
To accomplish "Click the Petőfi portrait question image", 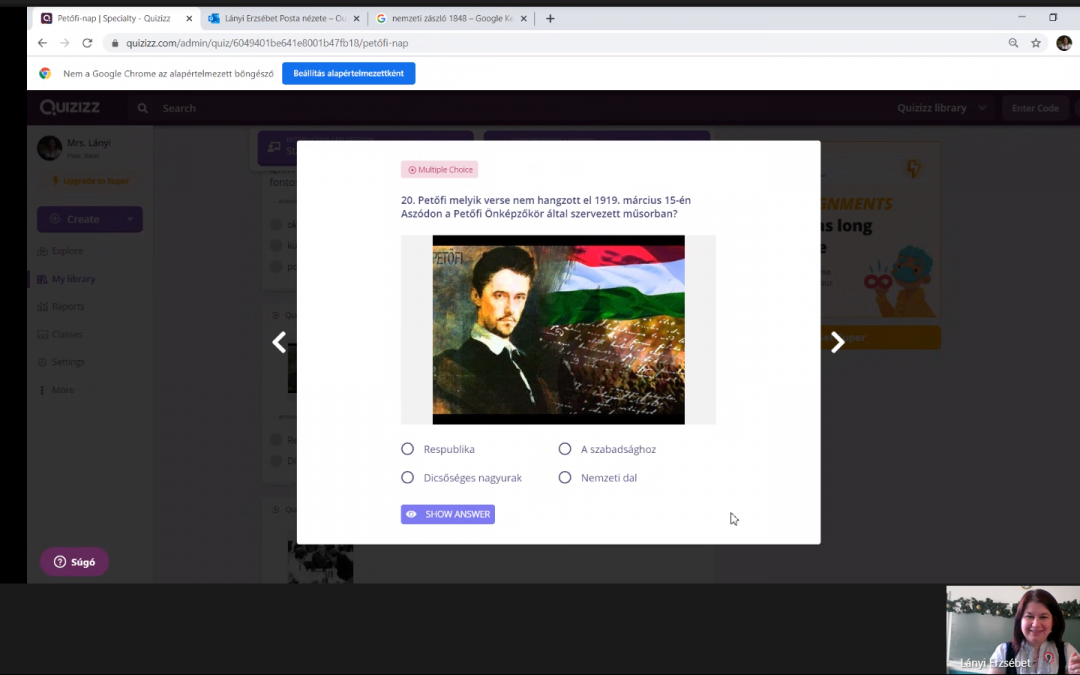I will click(x=559, y=330).
